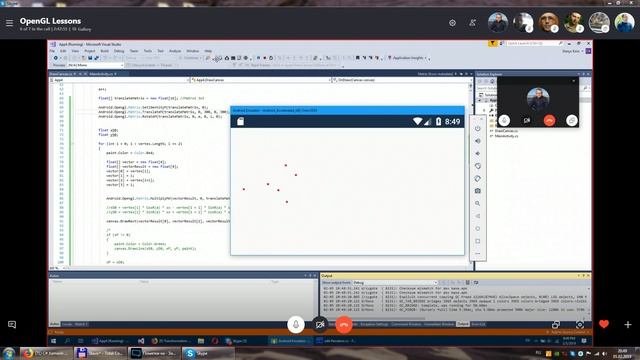Rotate the emulator right

478,178
